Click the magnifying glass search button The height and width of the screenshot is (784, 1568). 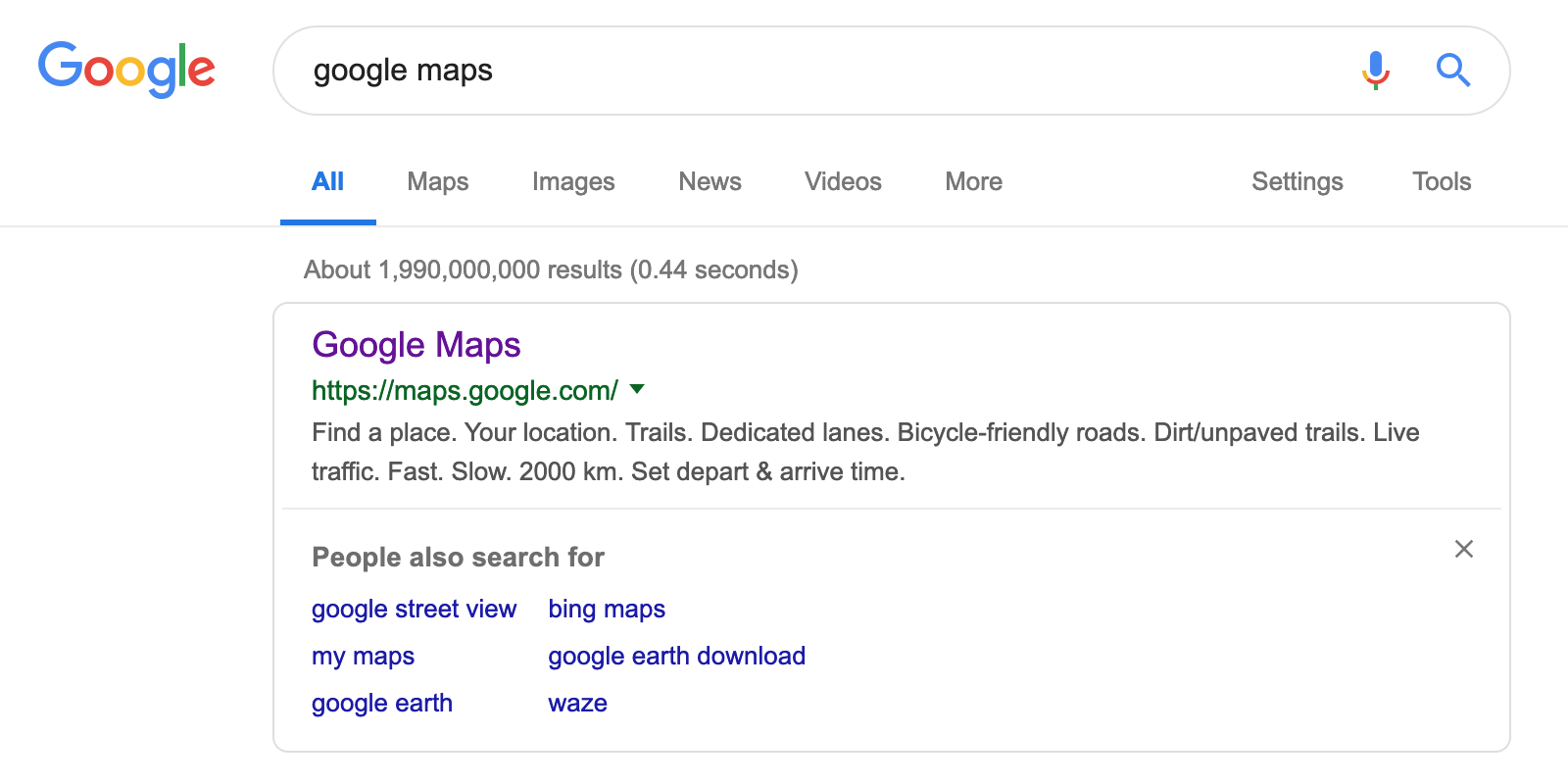(1452, 71)
